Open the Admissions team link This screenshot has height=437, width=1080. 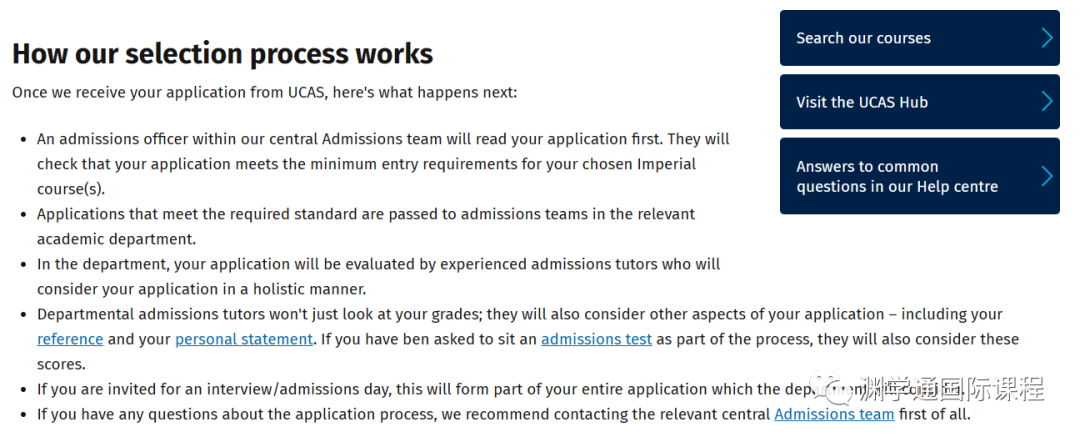(x=834, y=414)
